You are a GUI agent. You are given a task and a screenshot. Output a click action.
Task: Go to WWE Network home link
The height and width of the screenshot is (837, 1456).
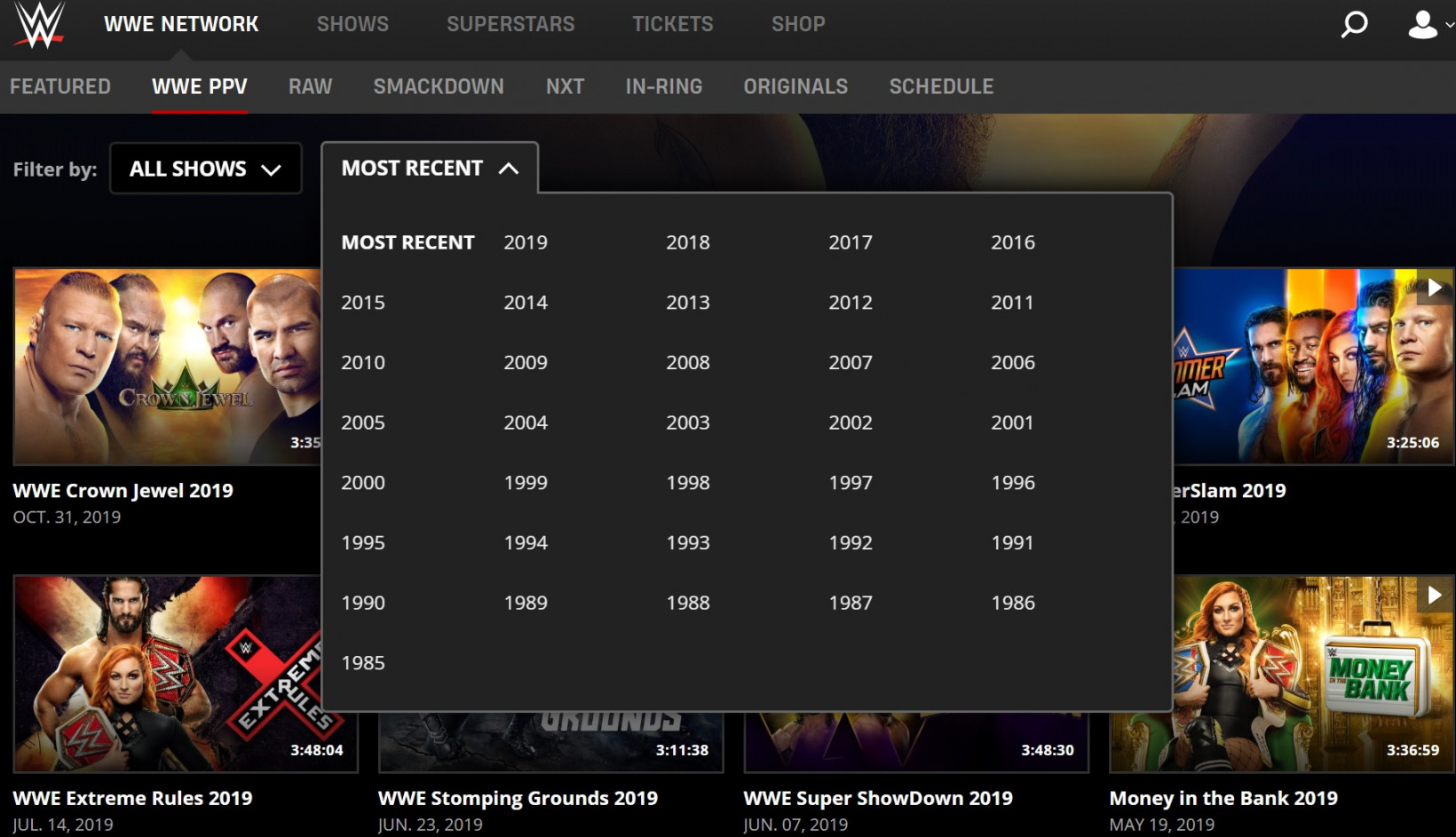tap(181, 24)
